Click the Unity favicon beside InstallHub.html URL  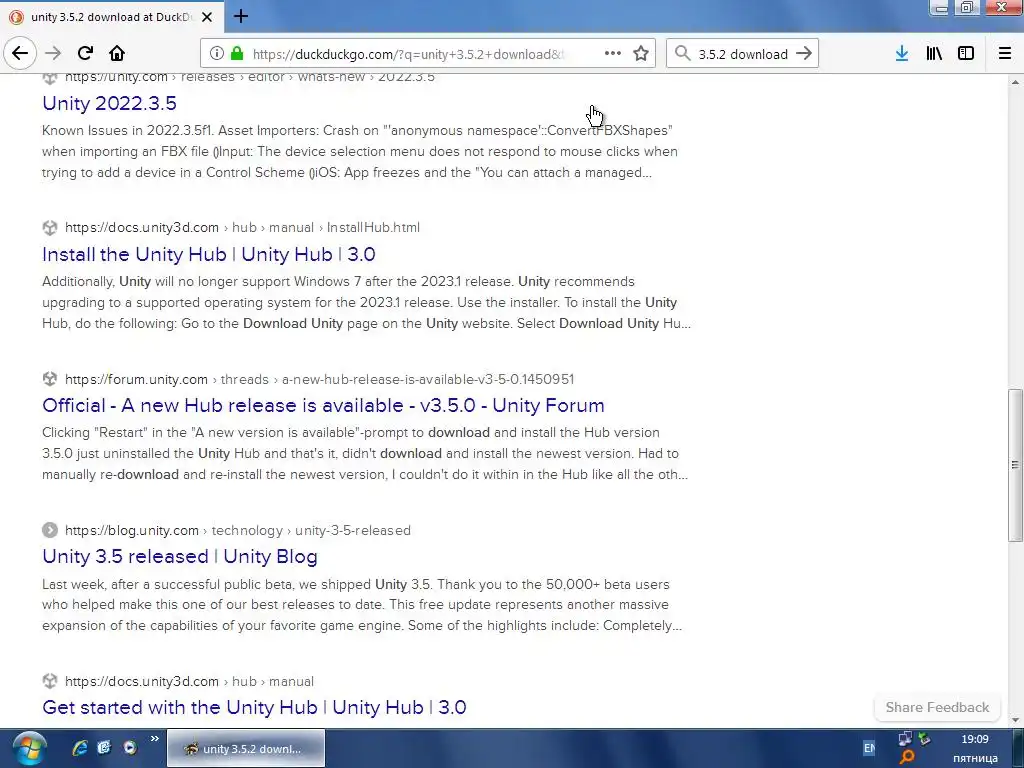pyautogui.click(x=50, y=227)
